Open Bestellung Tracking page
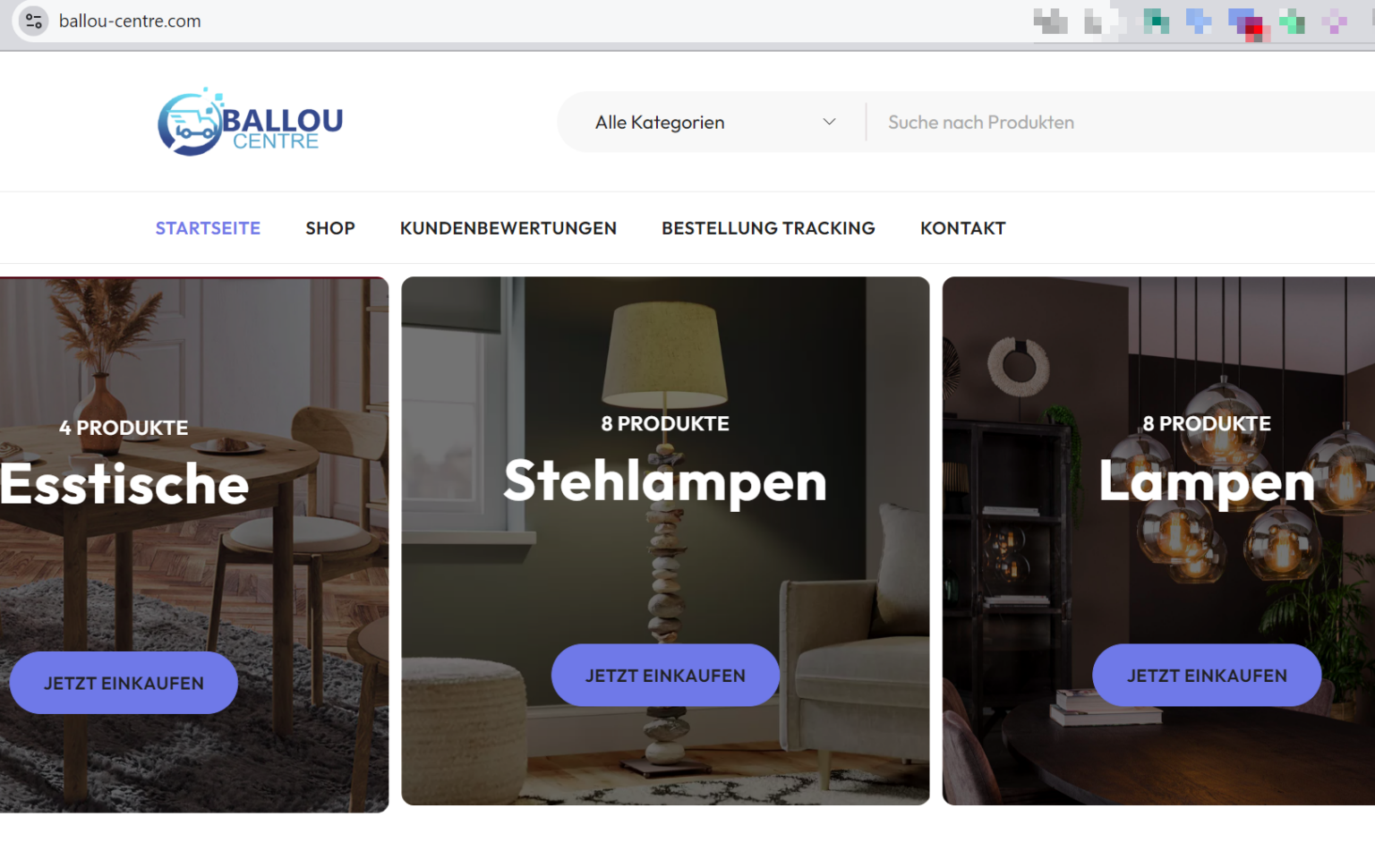Viewport: 1375px width, 868px height. 768,228
